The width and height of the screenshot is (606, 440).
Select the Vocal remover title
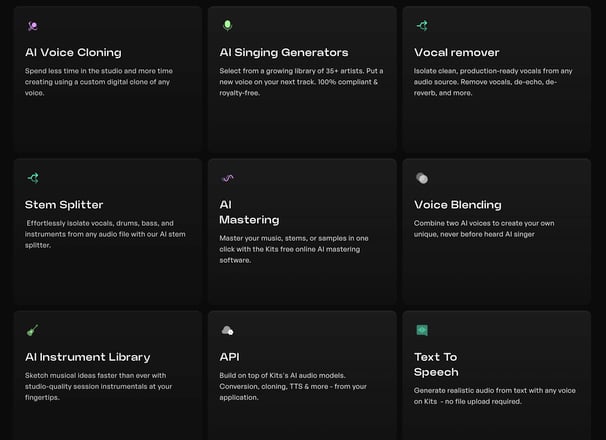(x=456, y=52)
